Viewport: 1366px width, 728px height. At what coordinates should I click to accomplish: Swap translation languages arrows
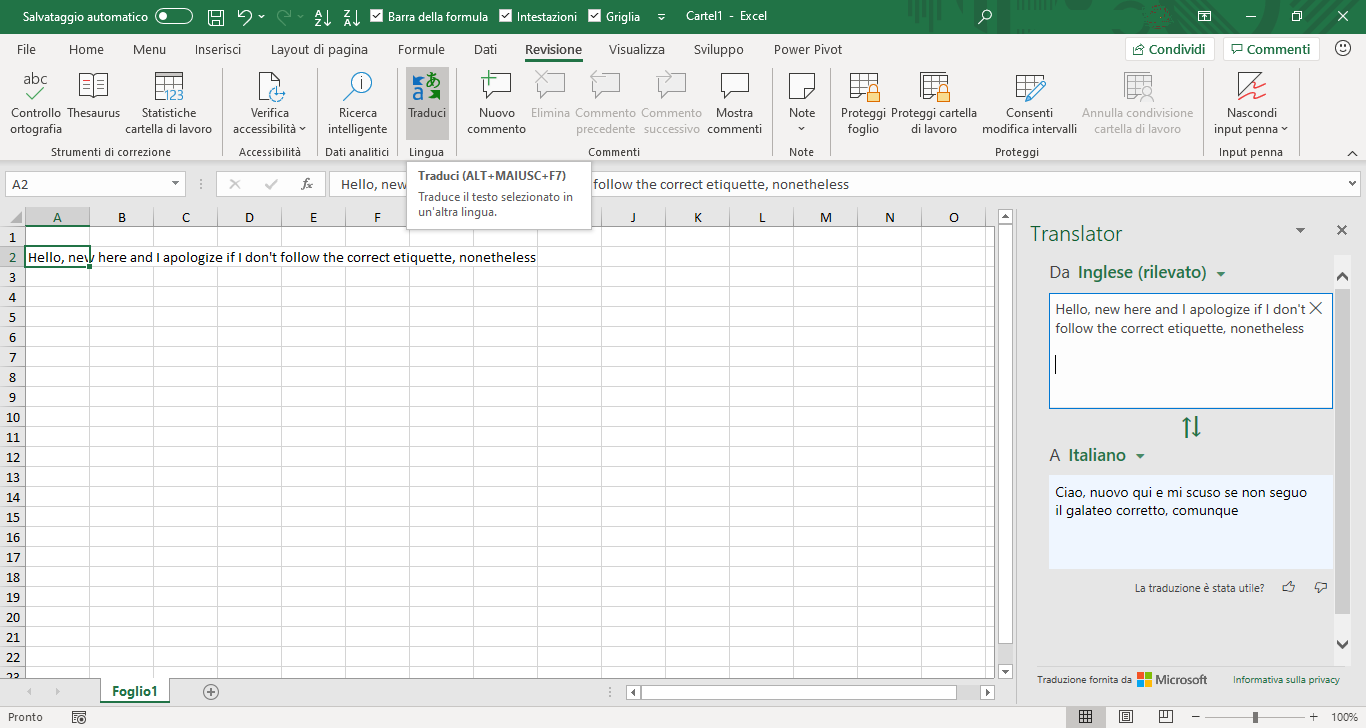click(x=1191, y=427)
